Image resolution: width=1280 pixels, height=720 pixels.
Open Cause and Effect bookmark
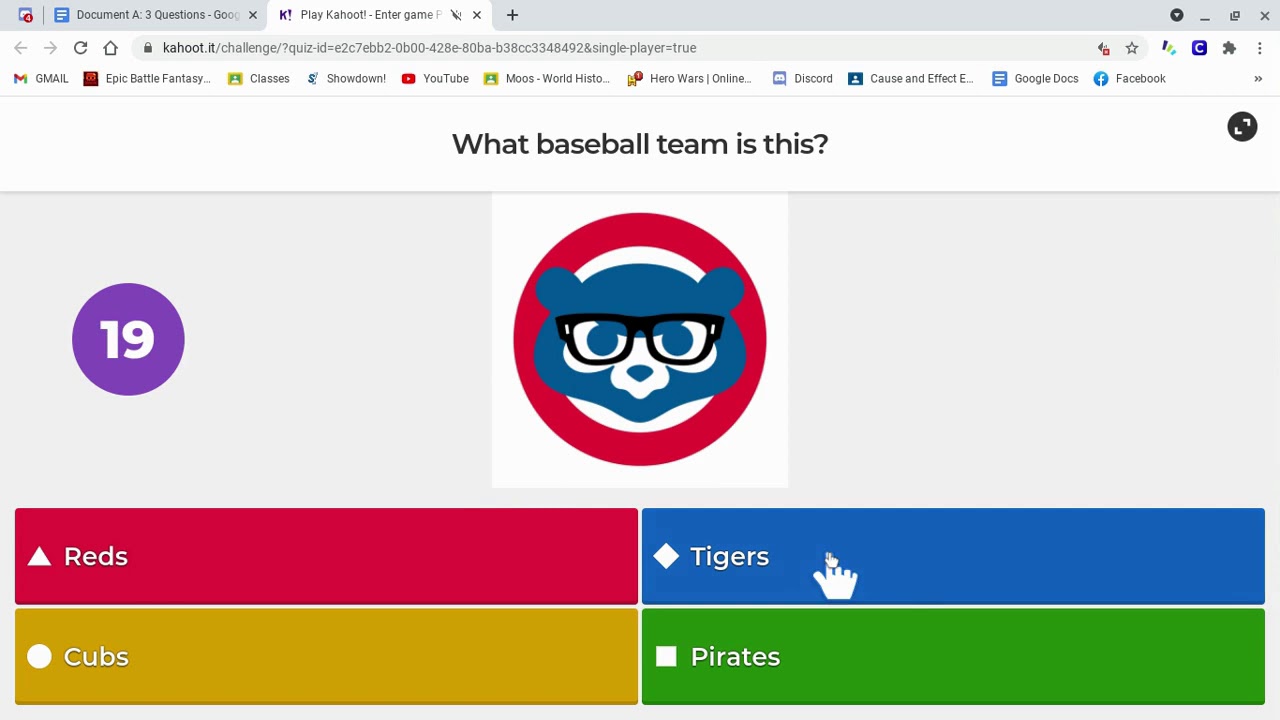(911, 79)
